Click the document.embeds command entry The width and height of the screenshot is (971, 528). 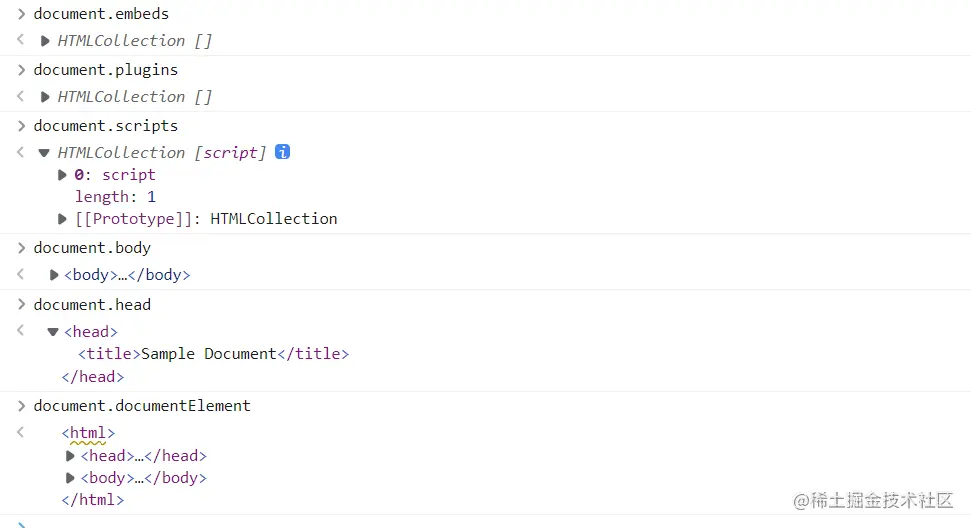pyautogui.click(x=101, y=14)
